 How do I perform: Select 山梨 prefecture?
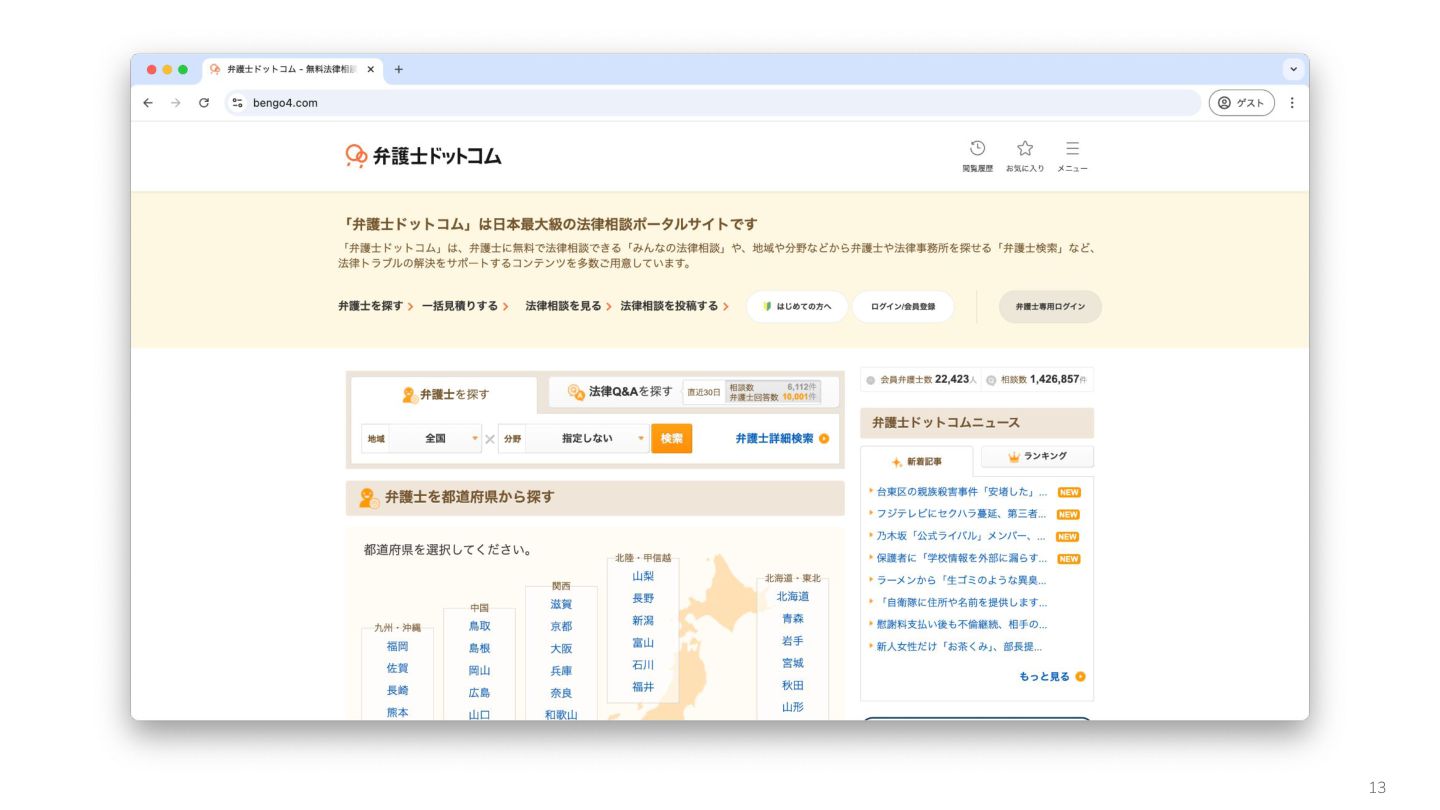[x=643, y=576]
